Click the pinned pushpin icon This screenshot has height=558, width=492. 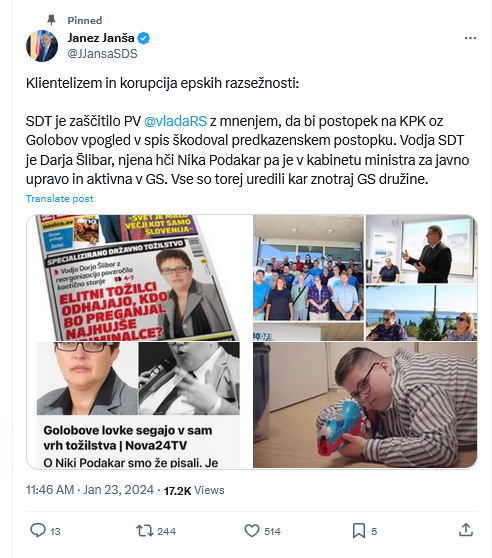click(x=52, y=20)
